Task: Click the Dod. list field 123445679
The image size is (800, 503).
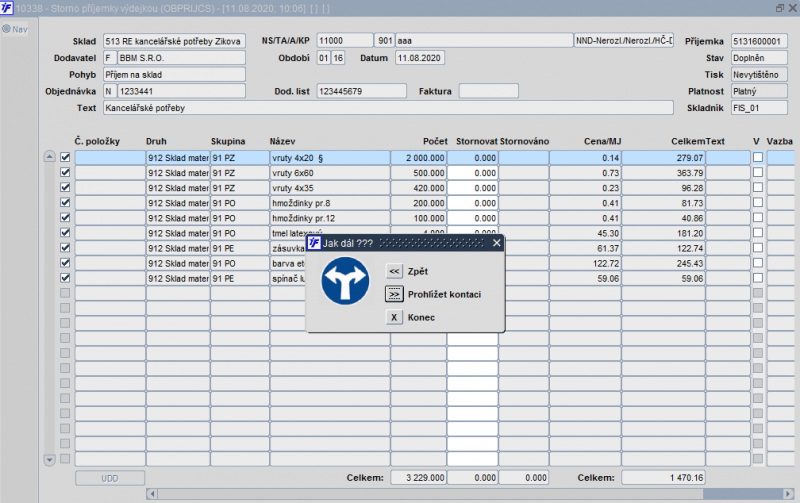Action: pos(361,91)
